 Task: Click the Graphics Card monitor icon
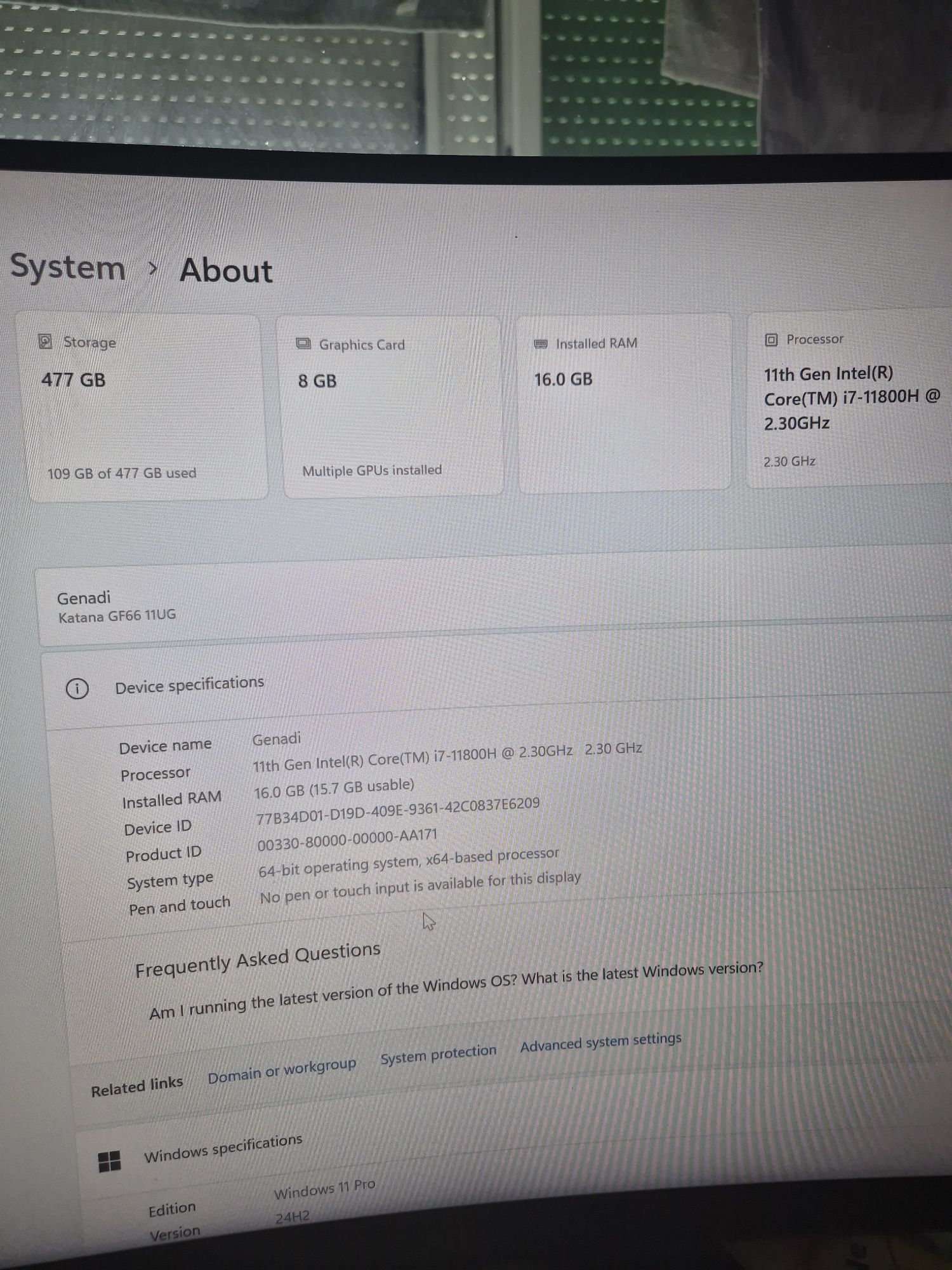pos(303,344)
